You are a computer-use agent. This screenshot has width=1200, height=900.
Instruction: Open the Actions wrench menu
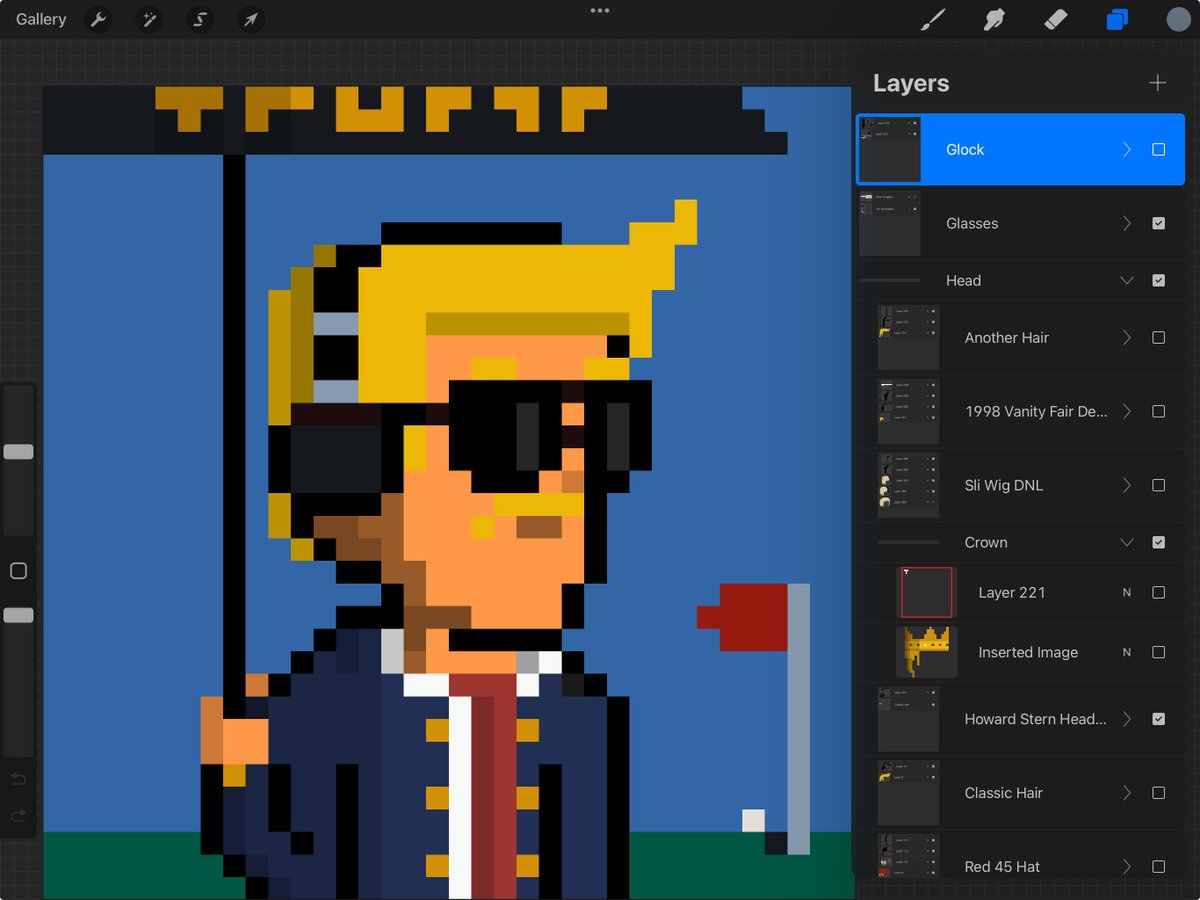98,19
